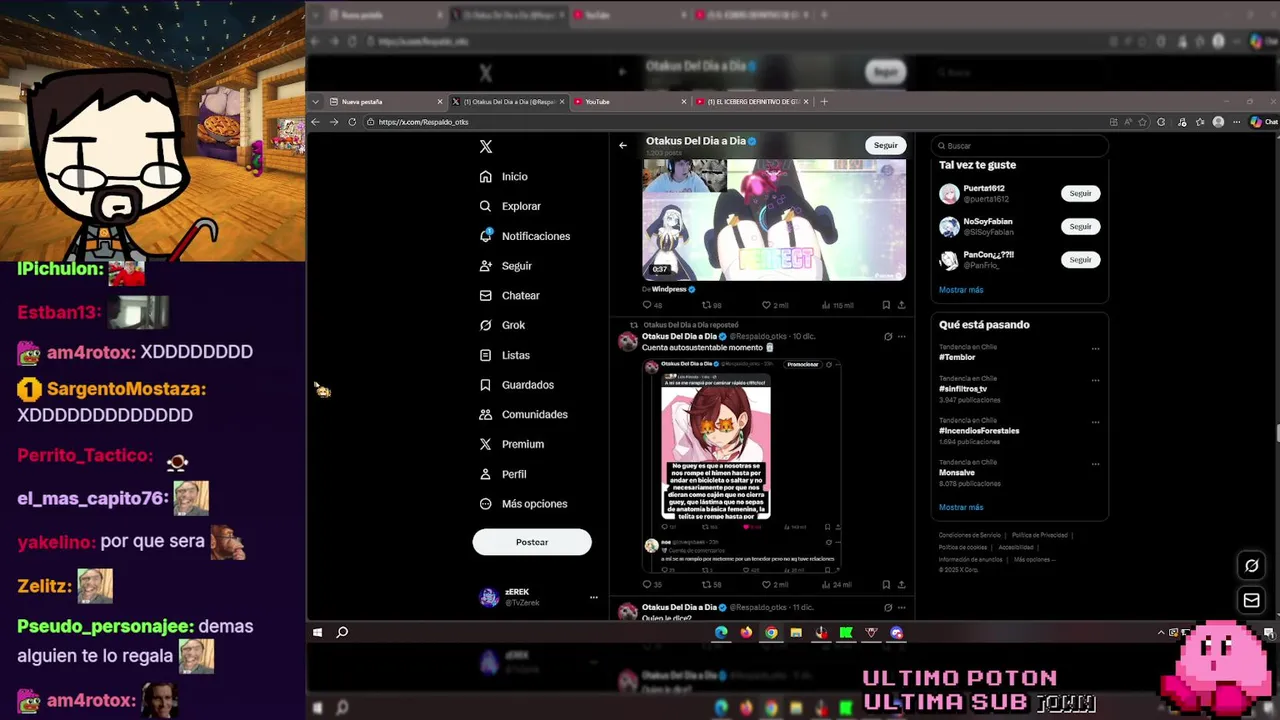Open Windows Start menu
1280x720 pixels.
point(317,633)
